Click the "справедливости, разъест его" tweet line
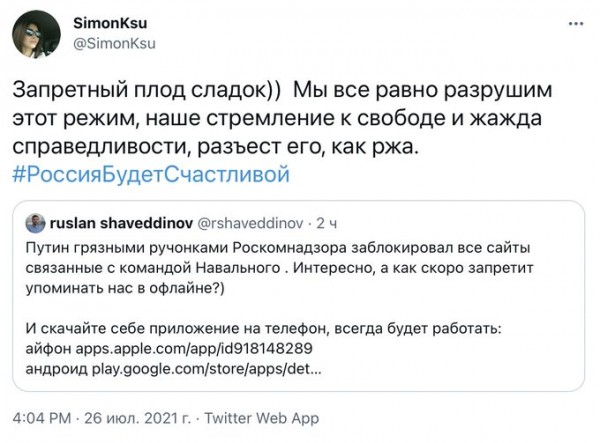 point(215,147)
